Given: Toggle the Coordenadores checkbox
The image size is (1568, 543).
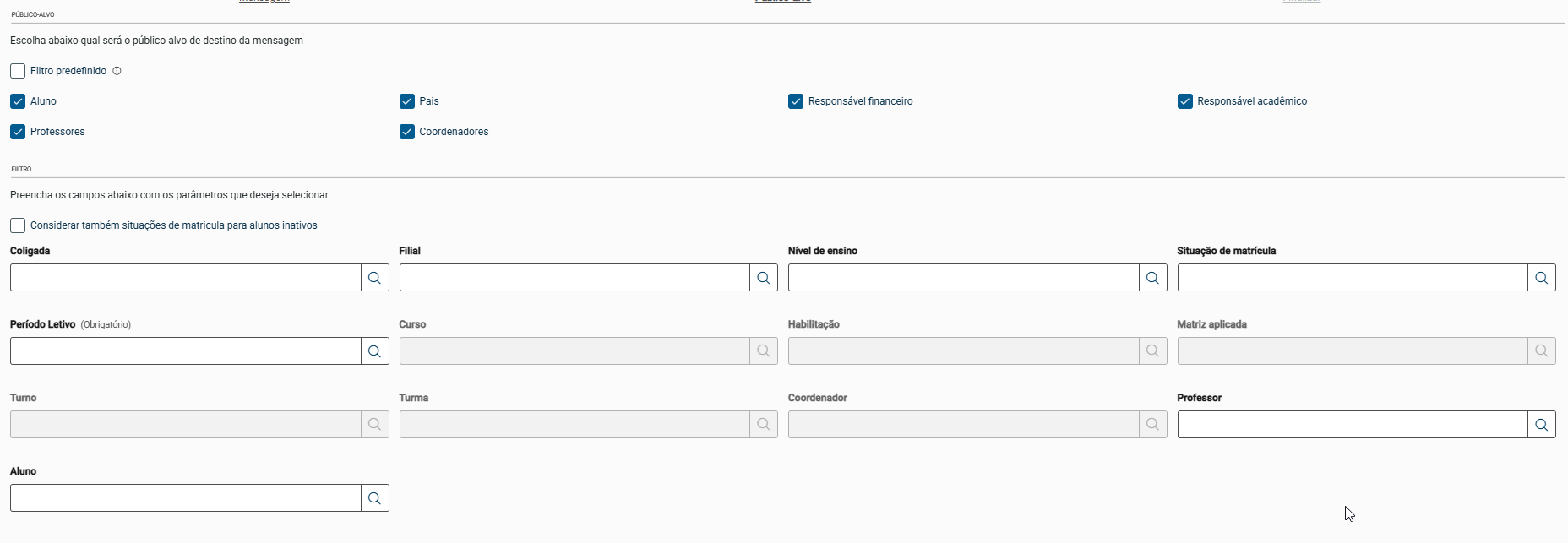Looking at the screenshot, I should click(x=407, y=132).
